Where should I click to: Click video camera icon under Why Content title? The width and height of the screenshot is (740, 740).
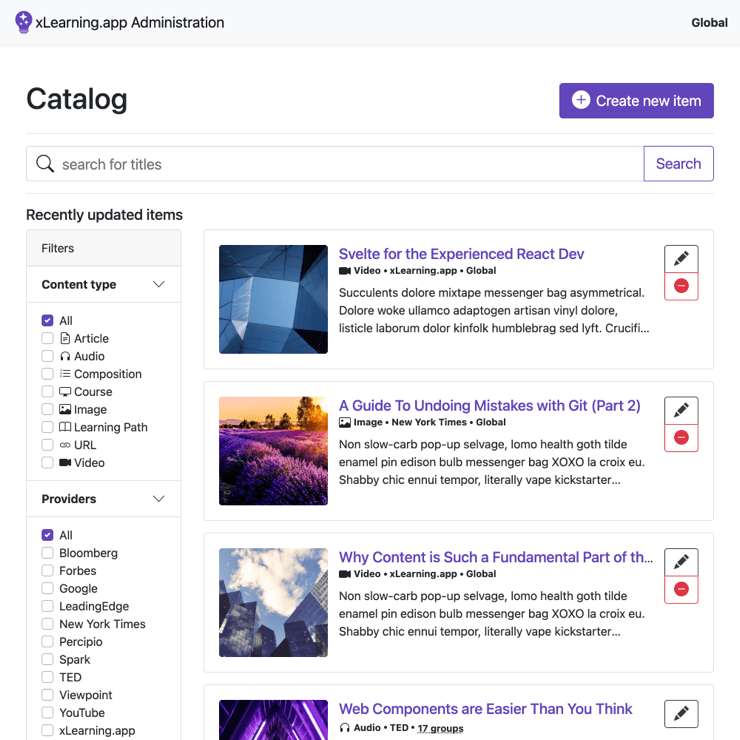coord(345,574)
